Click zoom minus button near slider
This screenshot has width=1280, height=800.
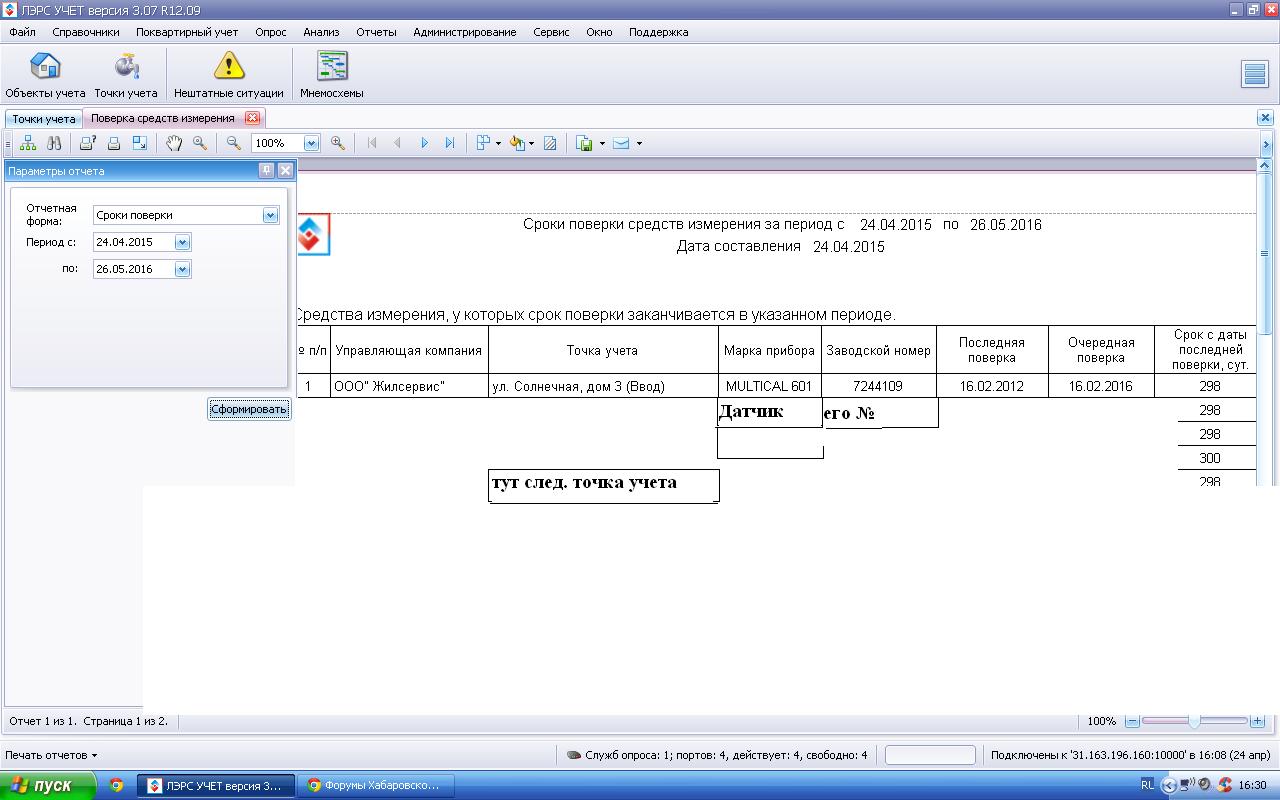1132,721
